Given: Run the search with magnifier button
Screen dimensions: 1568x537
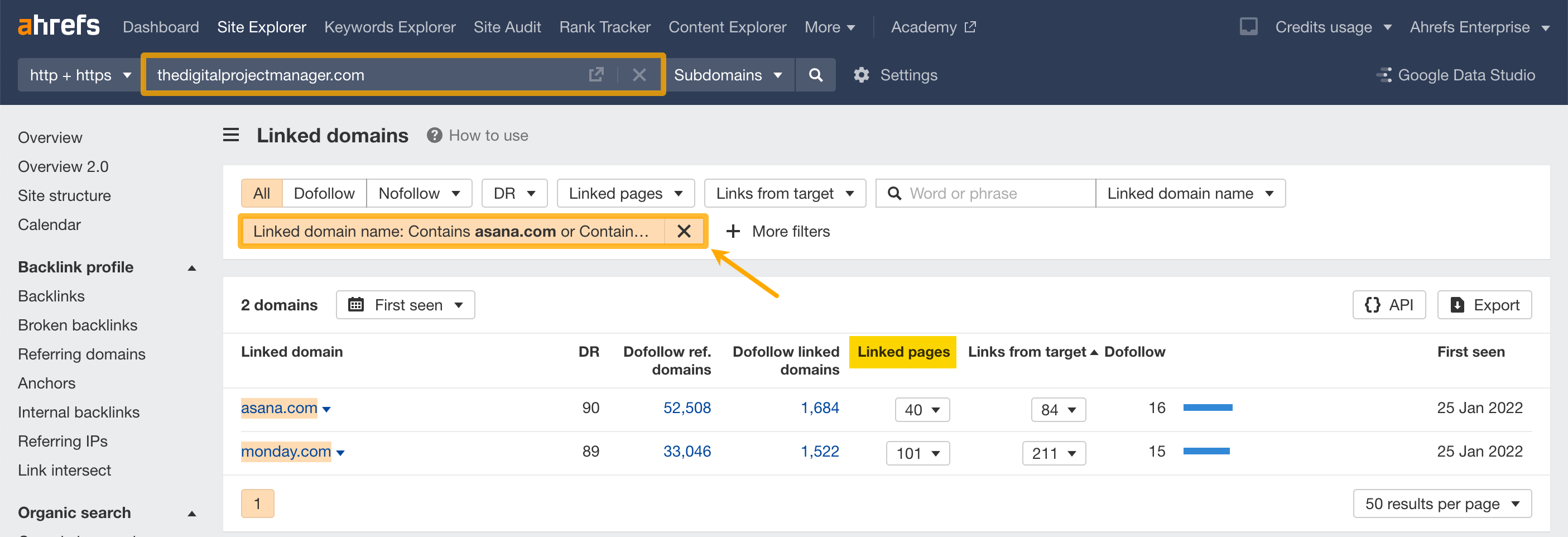Looking at the screenshot, I should pyautogui.click(x=816, y=75).
